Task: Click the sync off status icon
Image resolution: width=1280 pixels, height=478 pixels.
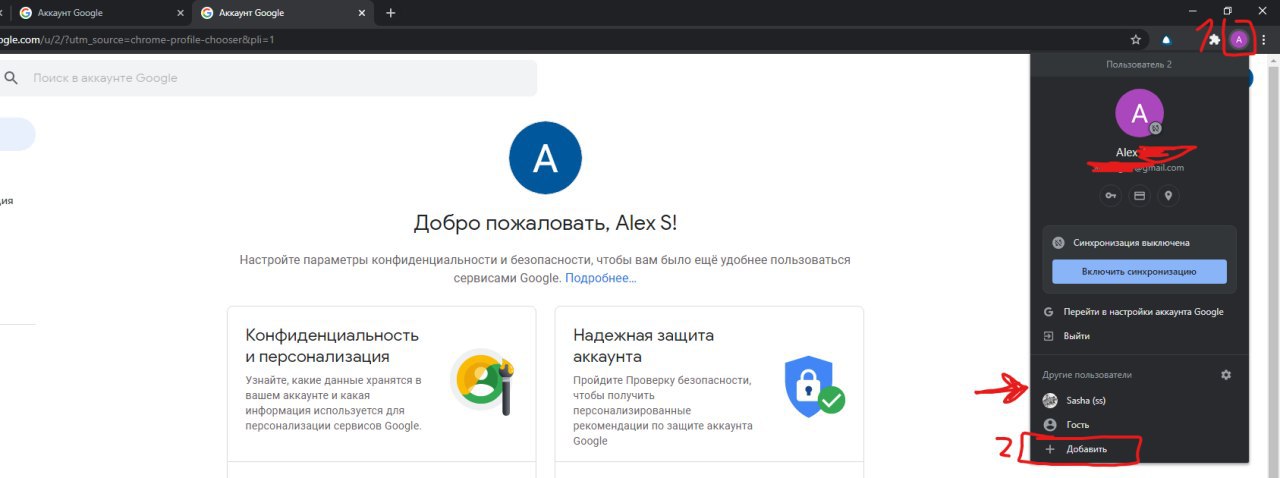Action: click(1058, 243)
